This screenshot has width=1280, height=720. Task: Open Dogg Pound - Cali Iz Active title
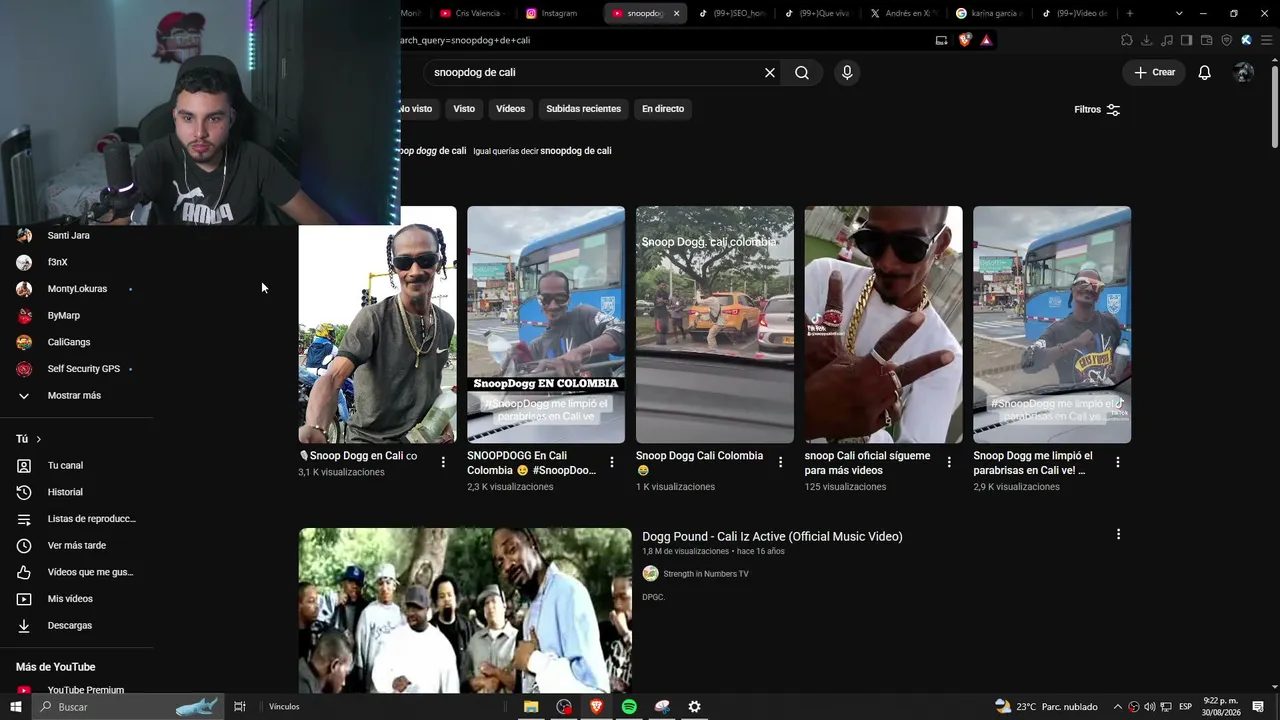tap(772, 537)
